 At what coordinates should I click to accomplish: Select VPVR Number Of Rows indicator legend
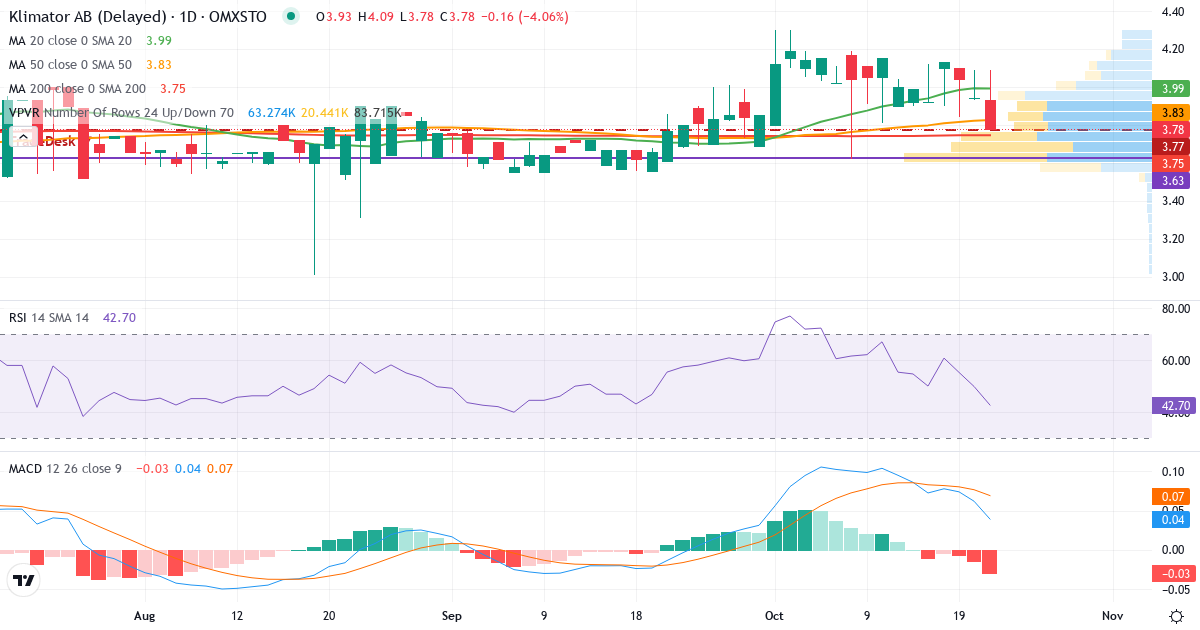click(121, 113)
